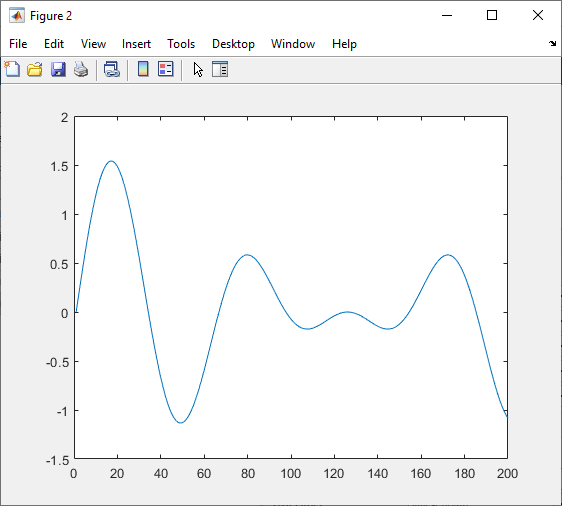Click the MATLAB logo in the title bar
This screenshot has width=562, height=506.
(17, 15)
